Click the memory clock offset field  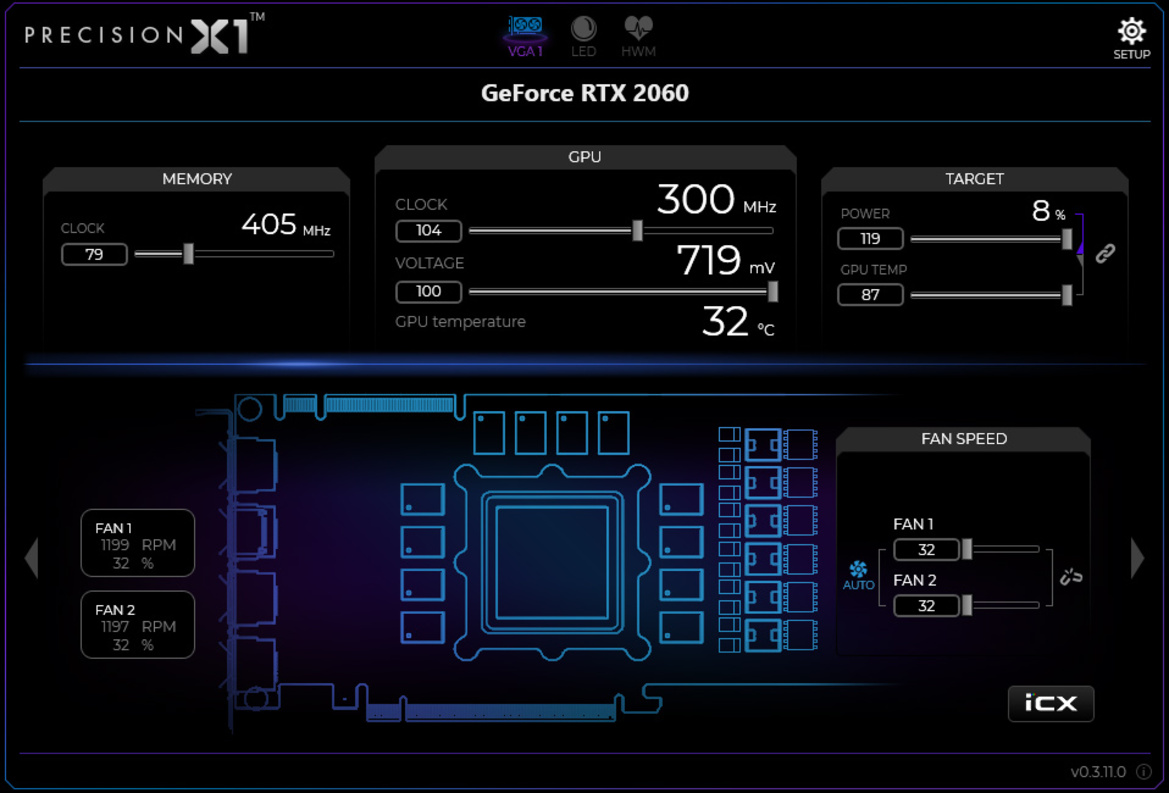[x=94, y=254]
